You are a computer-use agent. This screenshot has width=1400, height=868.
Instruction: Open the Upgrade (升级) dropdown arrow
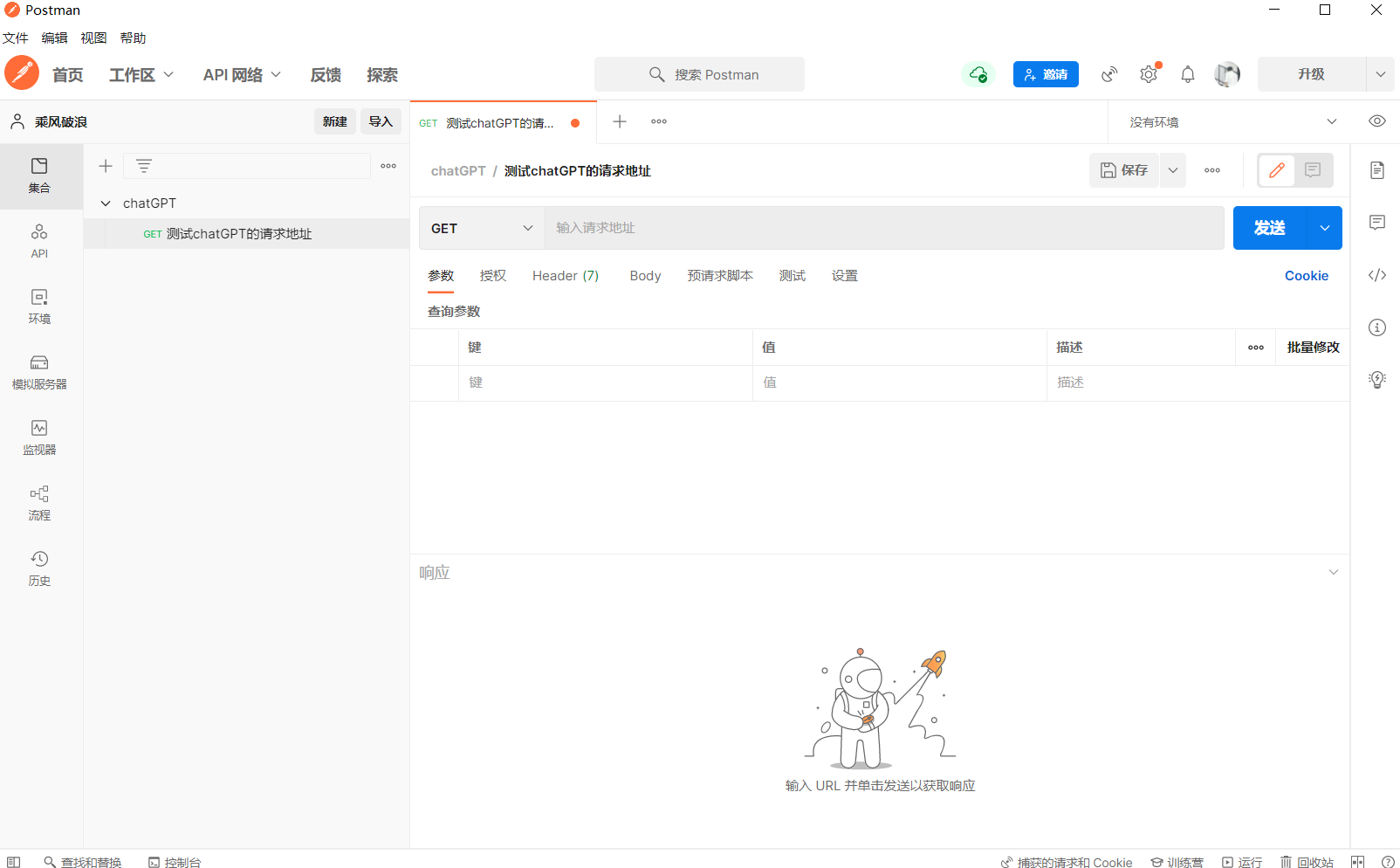1381,74
